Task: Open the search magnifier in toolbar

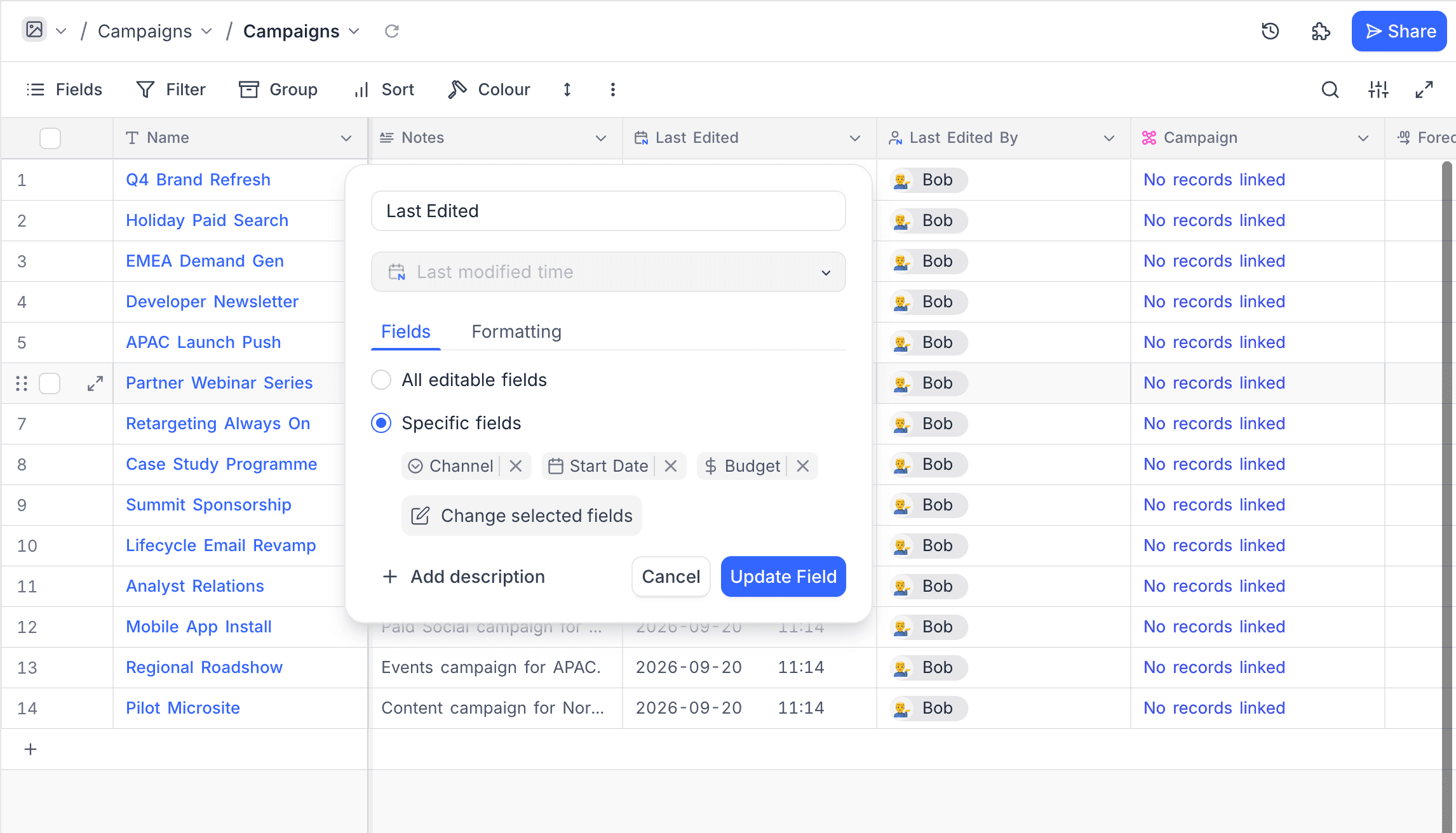Action: pyautogui.click(x=1330, y=90)
